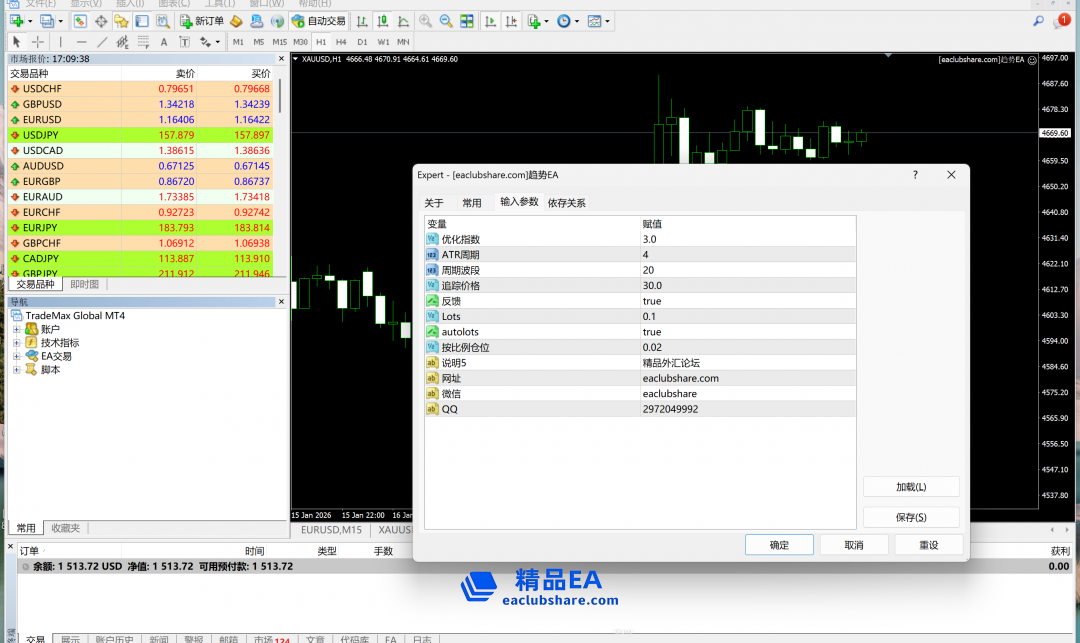1080x643 pixels.
Task: Select the text label 'A' drawing tool
Action: pyautogui.click(x=164, y=42)
